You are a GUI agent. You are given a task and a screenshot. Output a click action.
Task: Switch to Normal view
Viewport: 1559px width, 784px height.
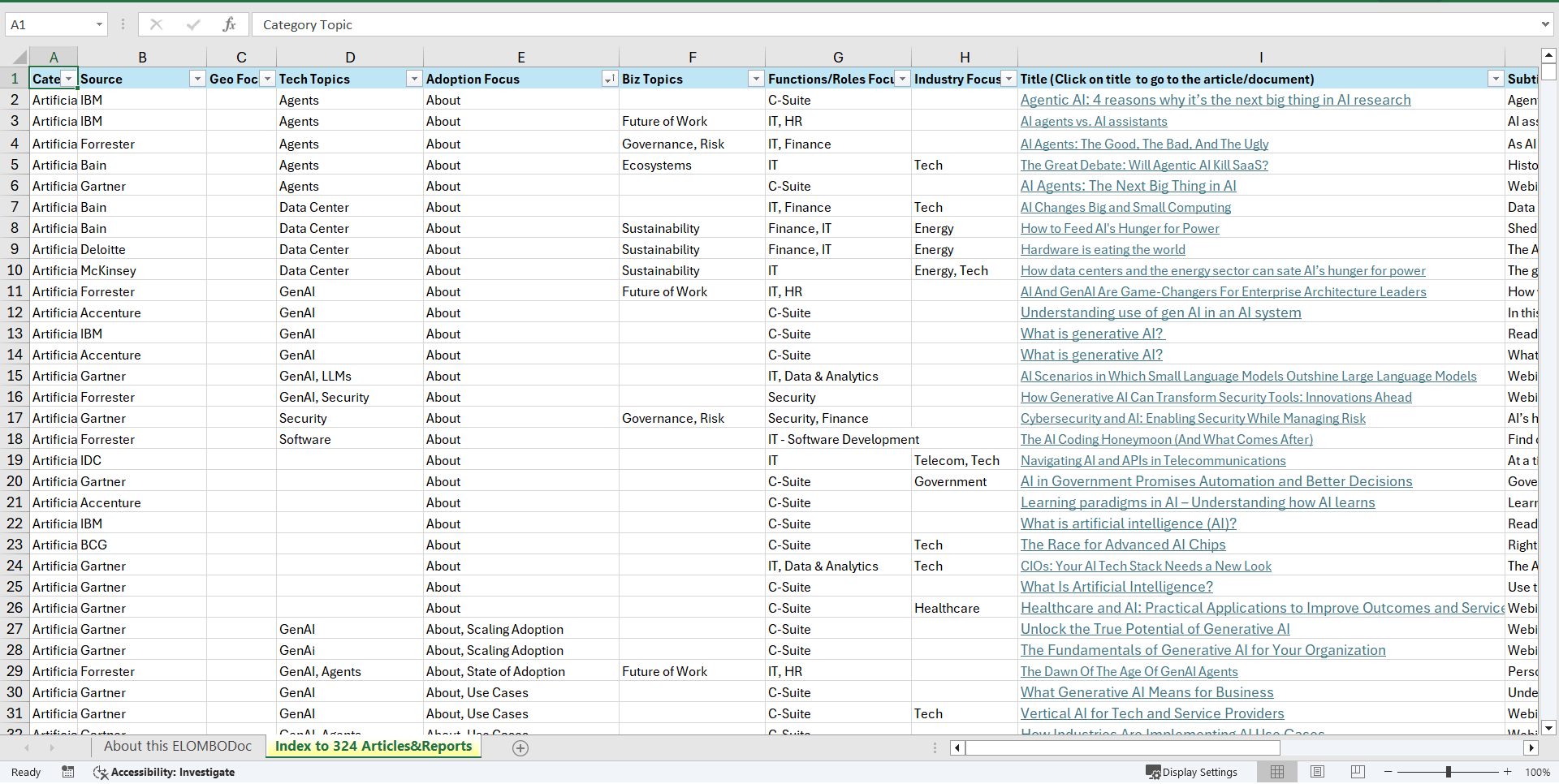[x=1277, y=772]
